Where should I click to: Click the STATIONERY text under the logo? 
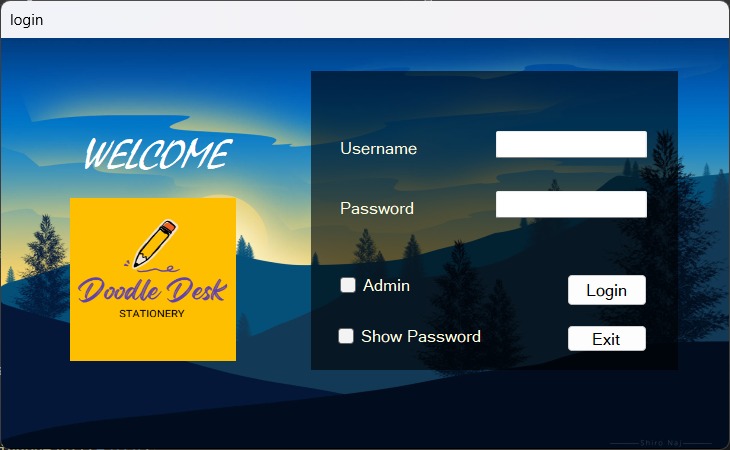click(152, 313)
